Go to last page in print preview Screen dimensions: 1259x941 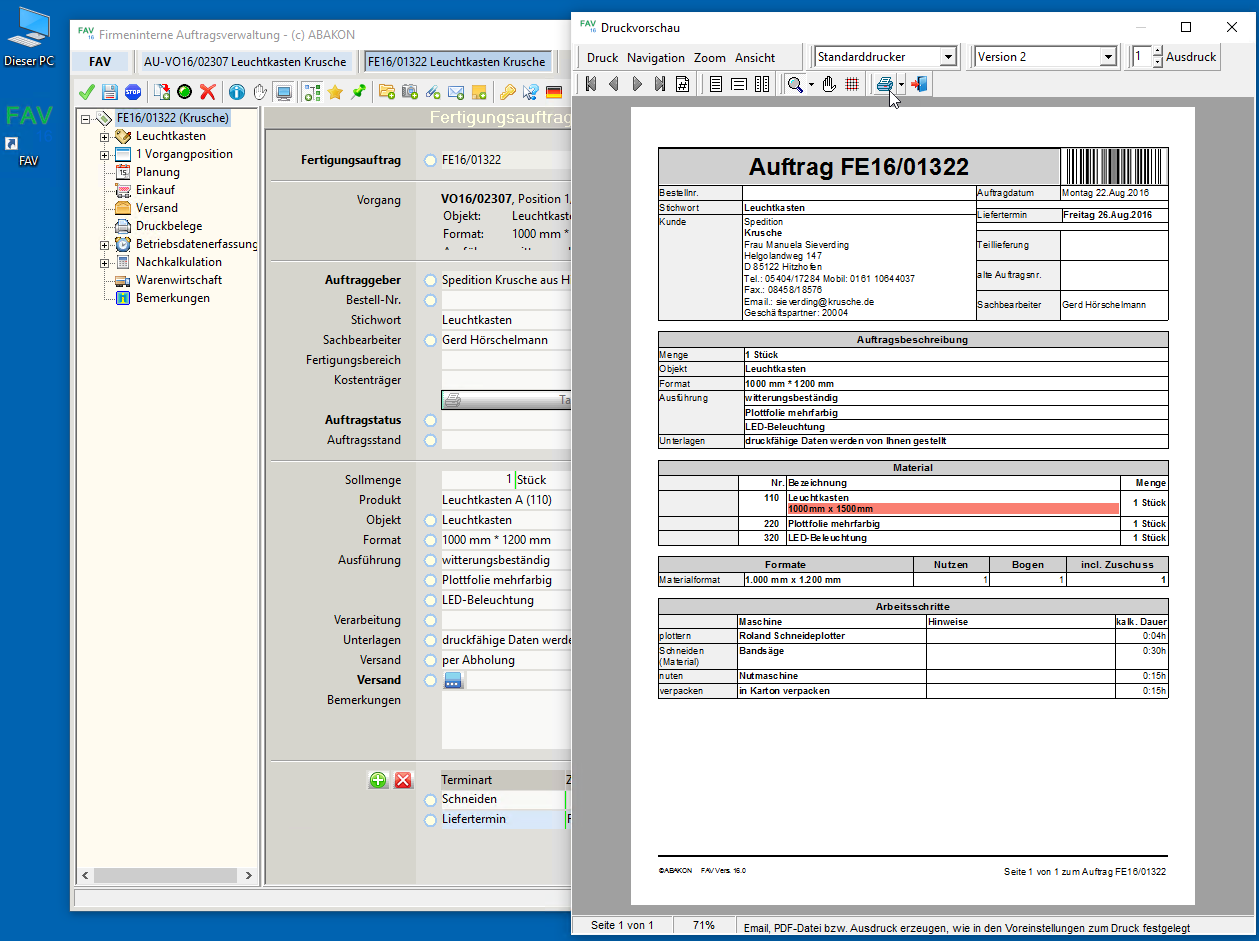click(x=660, y=84)
